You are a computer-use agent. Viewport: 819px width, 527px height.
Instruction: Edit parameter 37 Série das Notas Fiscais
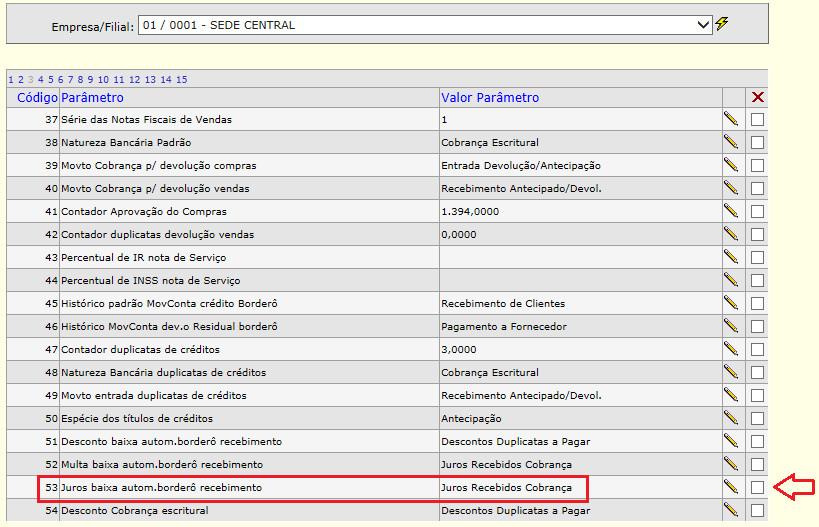click(x=731, y=119)
